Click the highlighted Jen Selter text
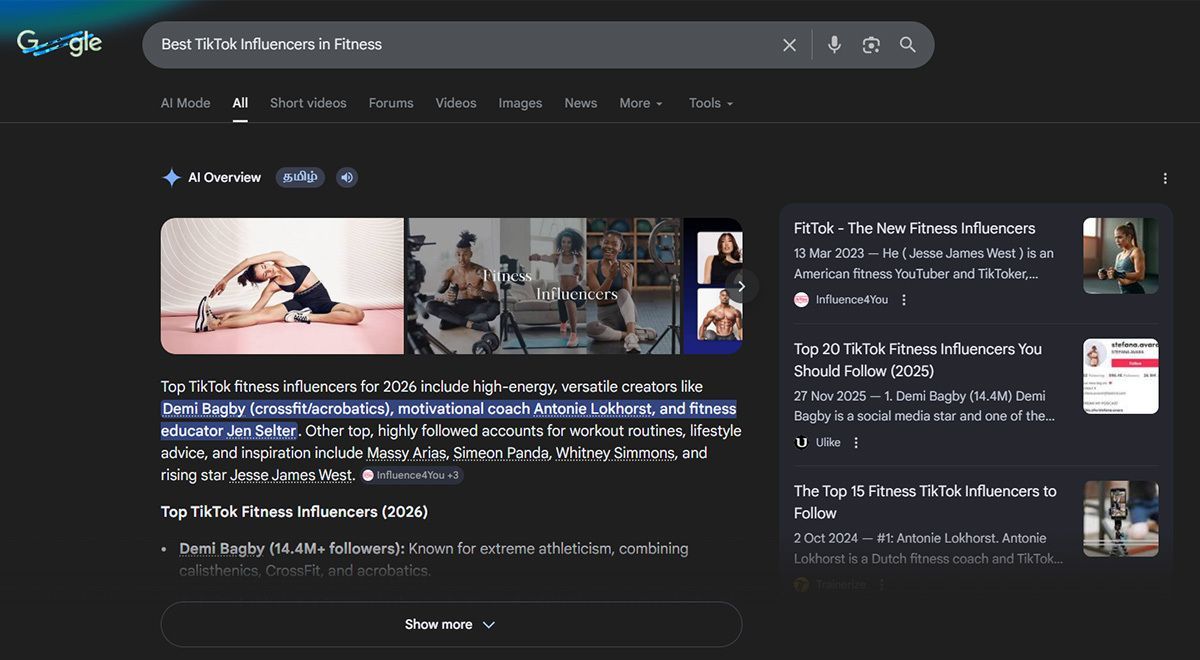Image resolution: width=1200 pixels, height=660 pixels. pos(261,431)
